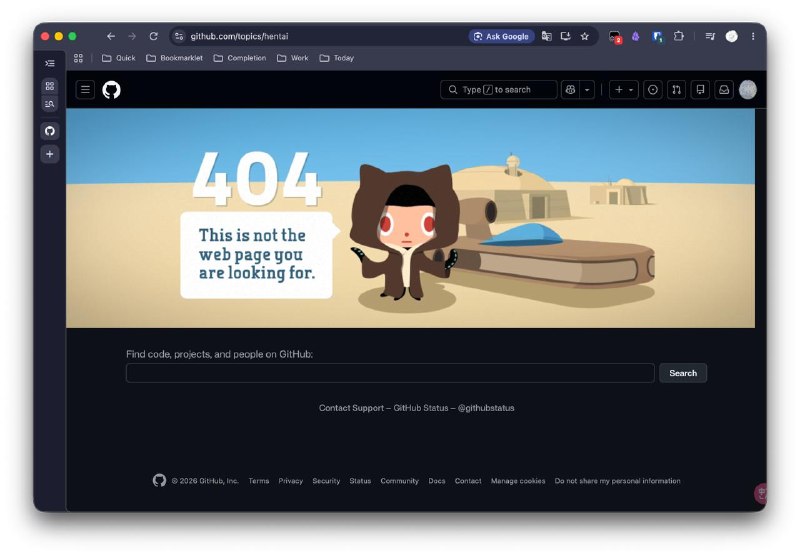800x556 pixels.
Task: Open Community in the footer
Action: 399,481
